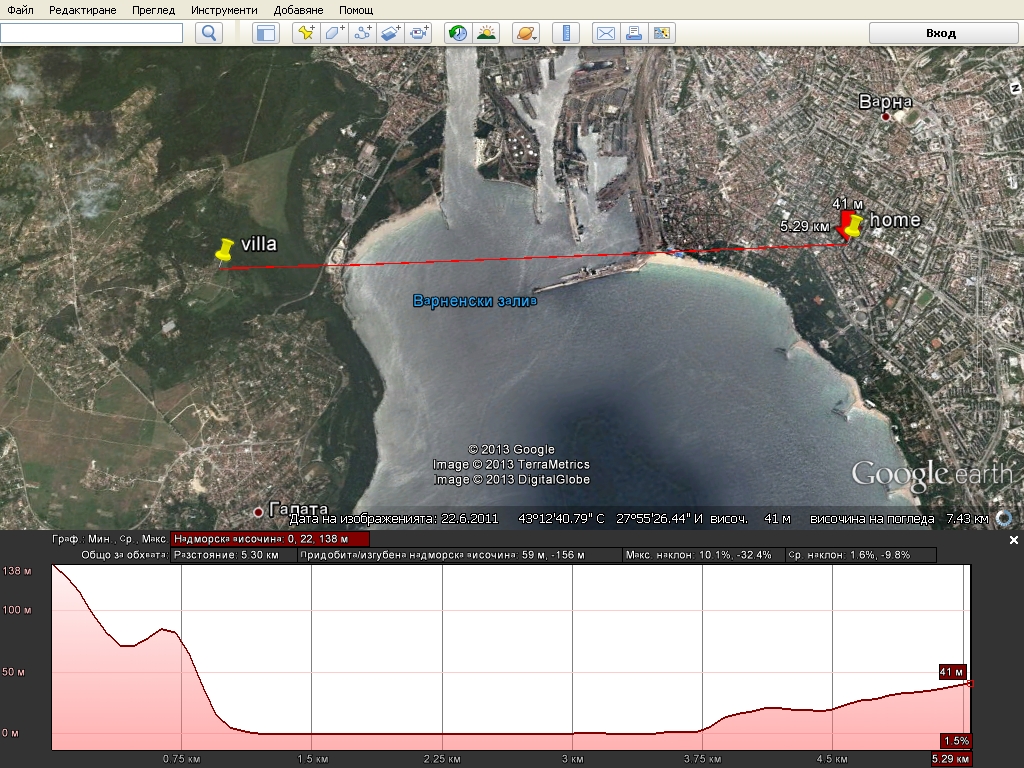The image size is (1024, 768).
Task: Select the ruler measurement tool
Action: [566, 33]
